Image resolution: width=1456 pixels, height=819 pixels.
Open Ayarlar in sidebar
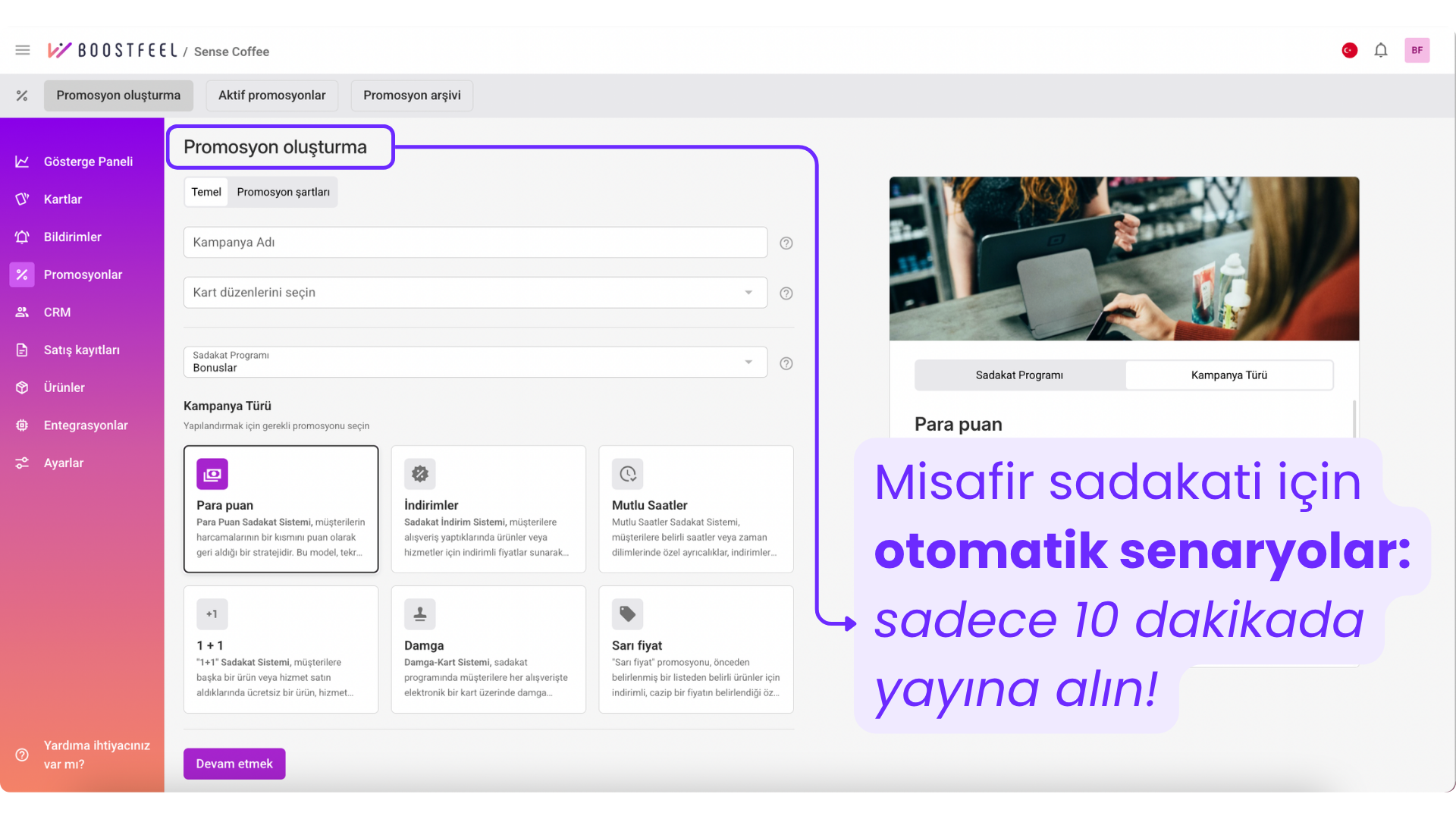pyautogui.click(x=64, y=463)
